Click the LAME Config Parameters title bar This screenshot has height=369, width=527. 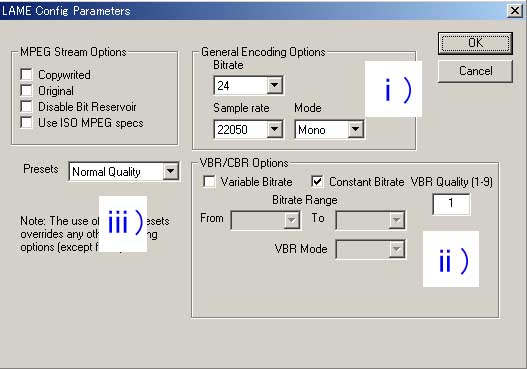(252, 10)
